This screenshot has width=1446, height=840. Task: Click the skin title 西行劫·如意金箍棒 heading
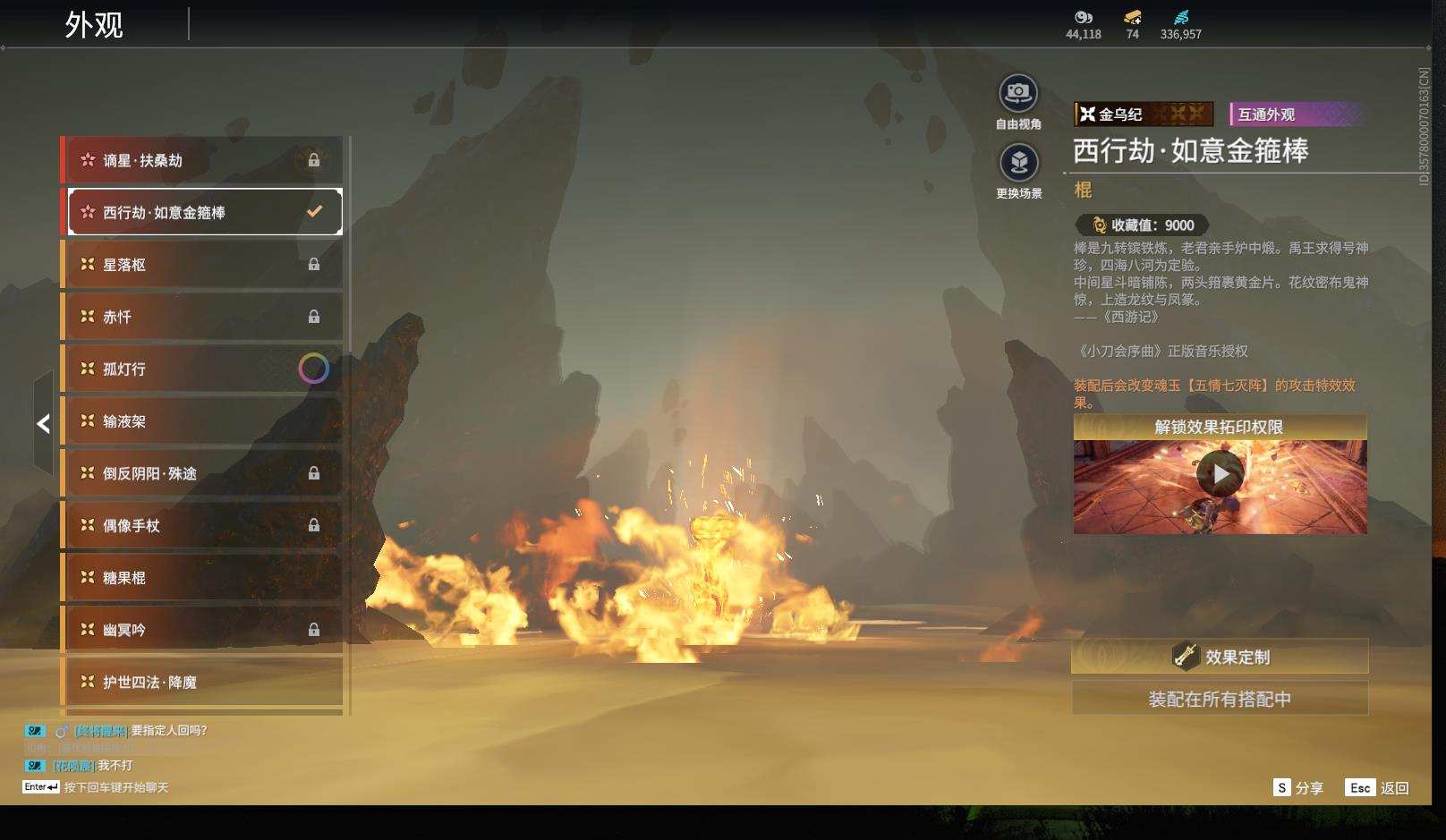coord(1190,150)
